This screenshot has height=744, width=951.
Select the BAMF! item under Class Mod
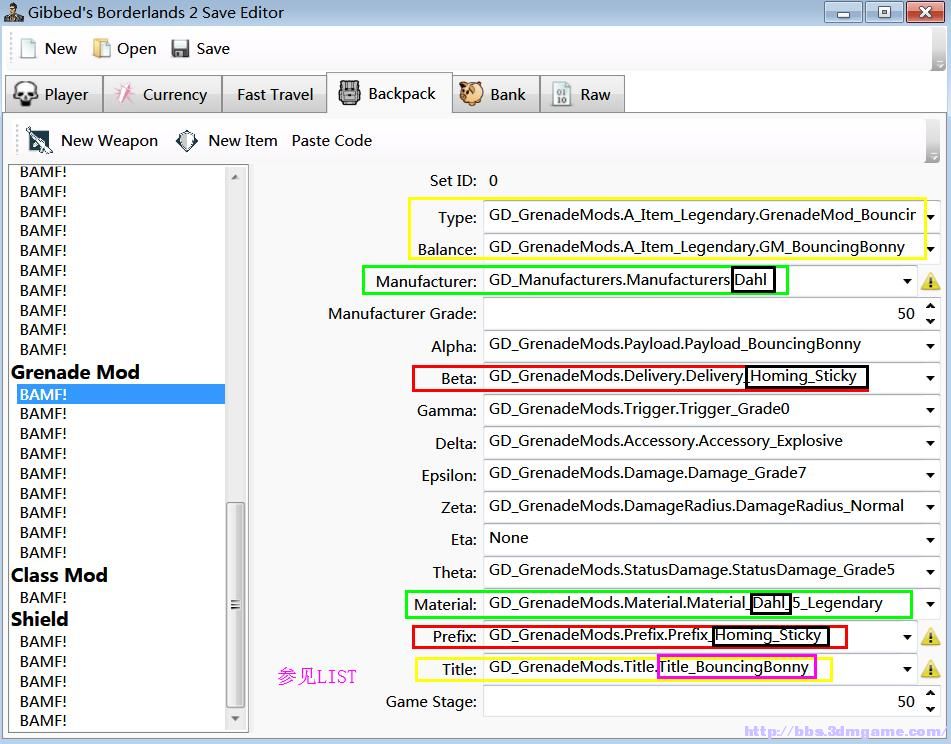click(x=43, y=598)
